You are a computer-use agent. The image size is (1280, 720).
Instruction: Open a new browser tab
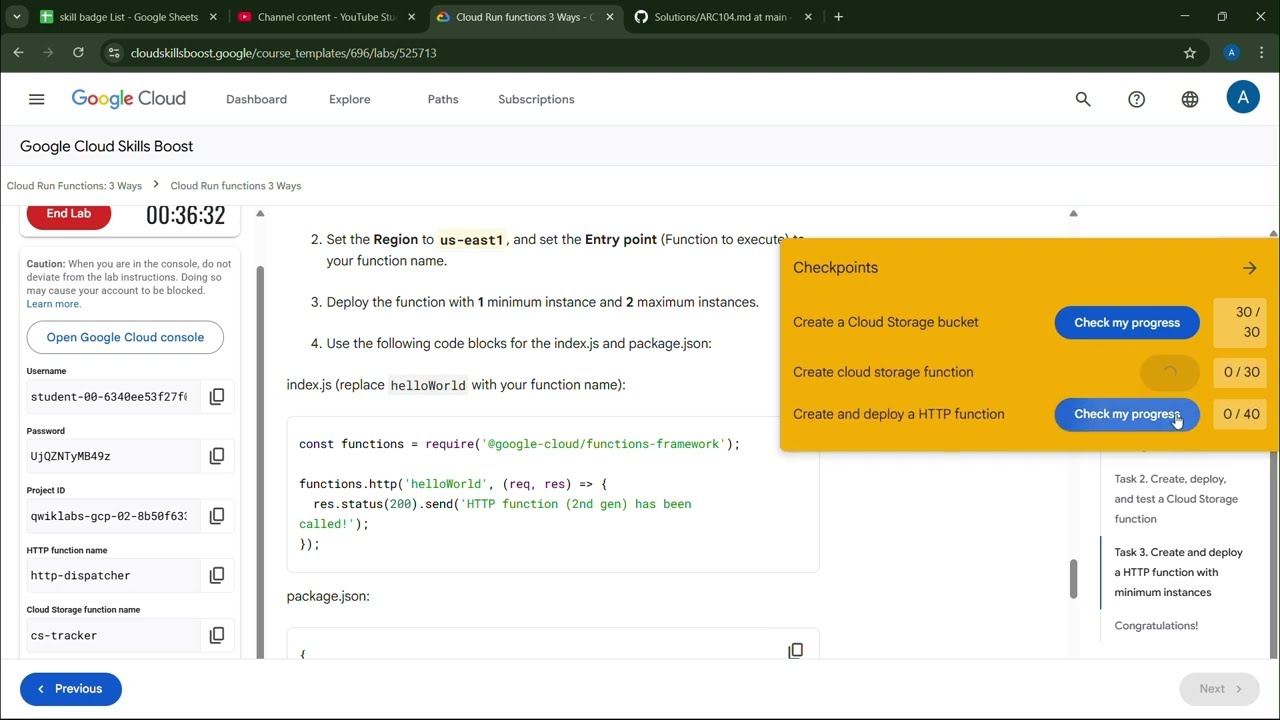coord(838,17)
